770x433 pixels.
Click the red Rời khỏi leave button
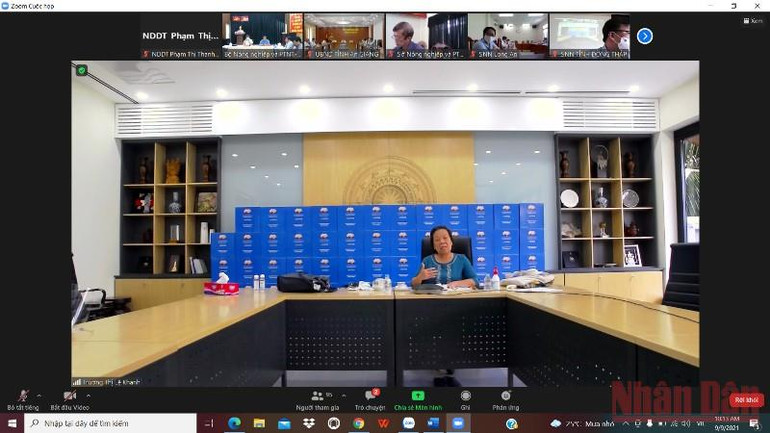point(745,400)
